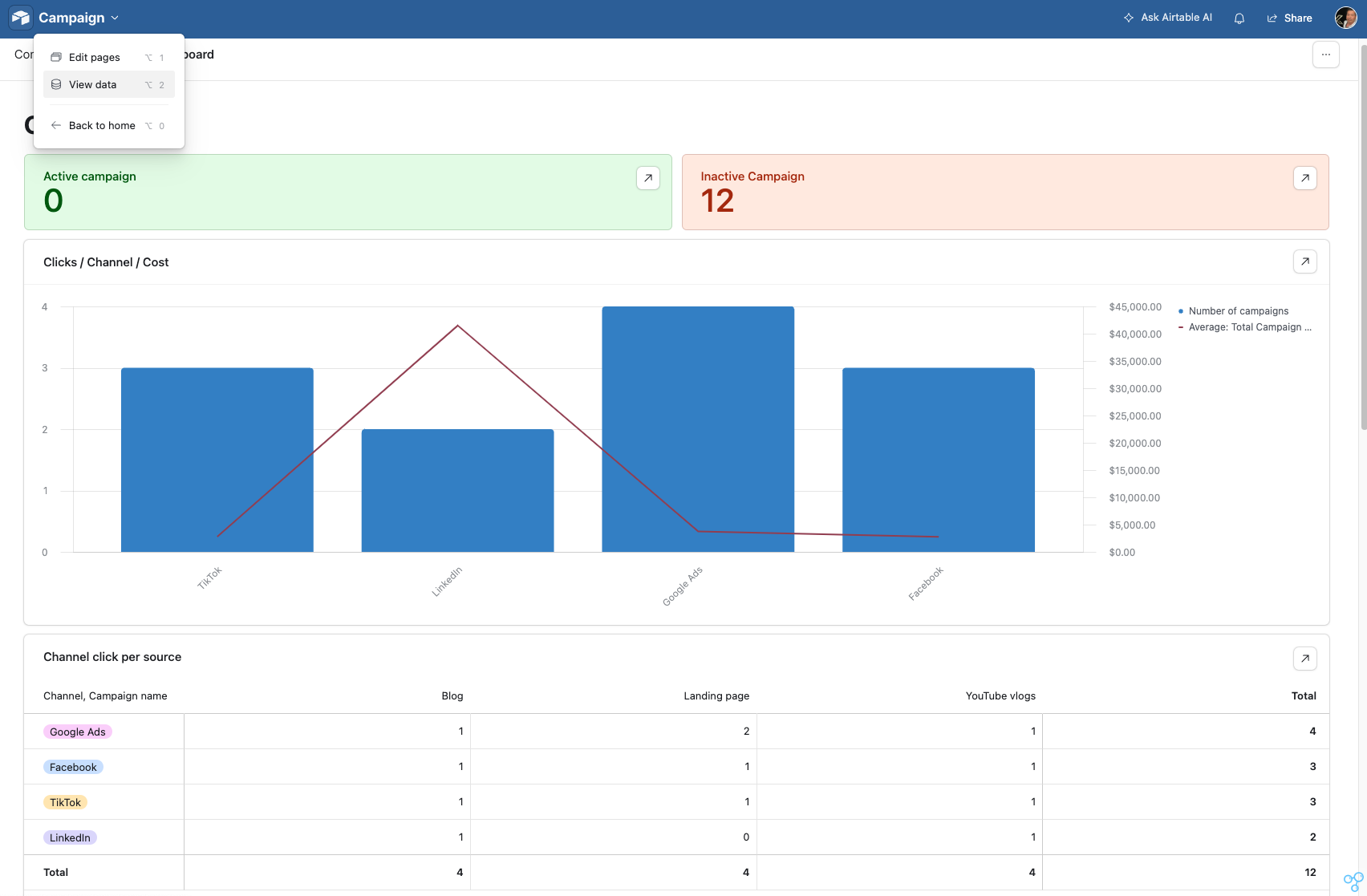This screenshot has height=896, width=1367.
Task: Click the Google Ads channel tag
Action: coord(78,732)
